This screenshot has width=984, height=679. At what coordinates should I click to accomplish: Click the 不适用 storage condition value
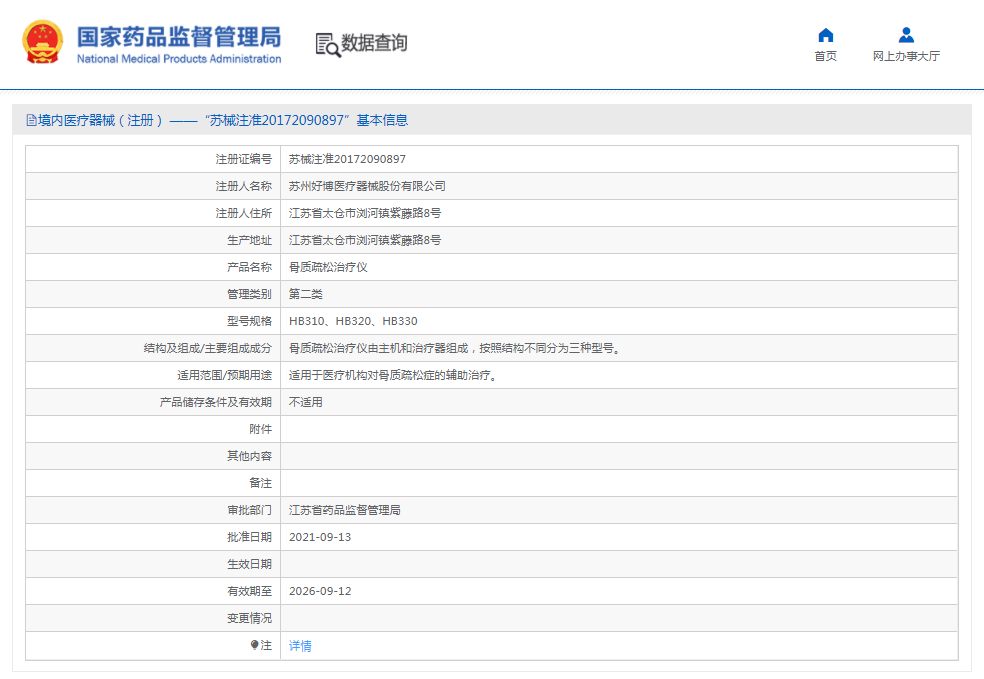click(x=306, y=402)
